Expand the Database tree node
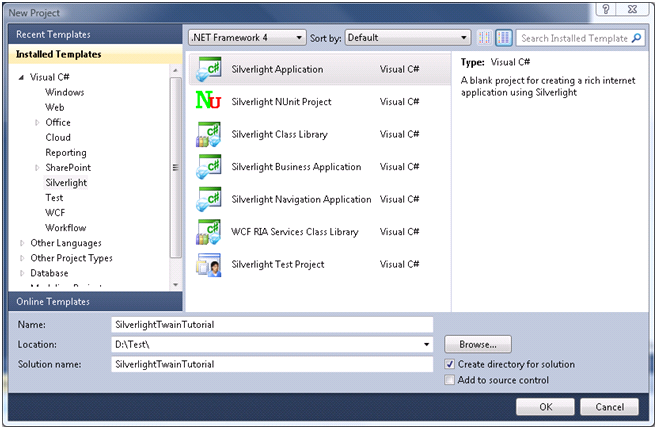Viewport: 657px width, 429px height. tap(22, 273)
